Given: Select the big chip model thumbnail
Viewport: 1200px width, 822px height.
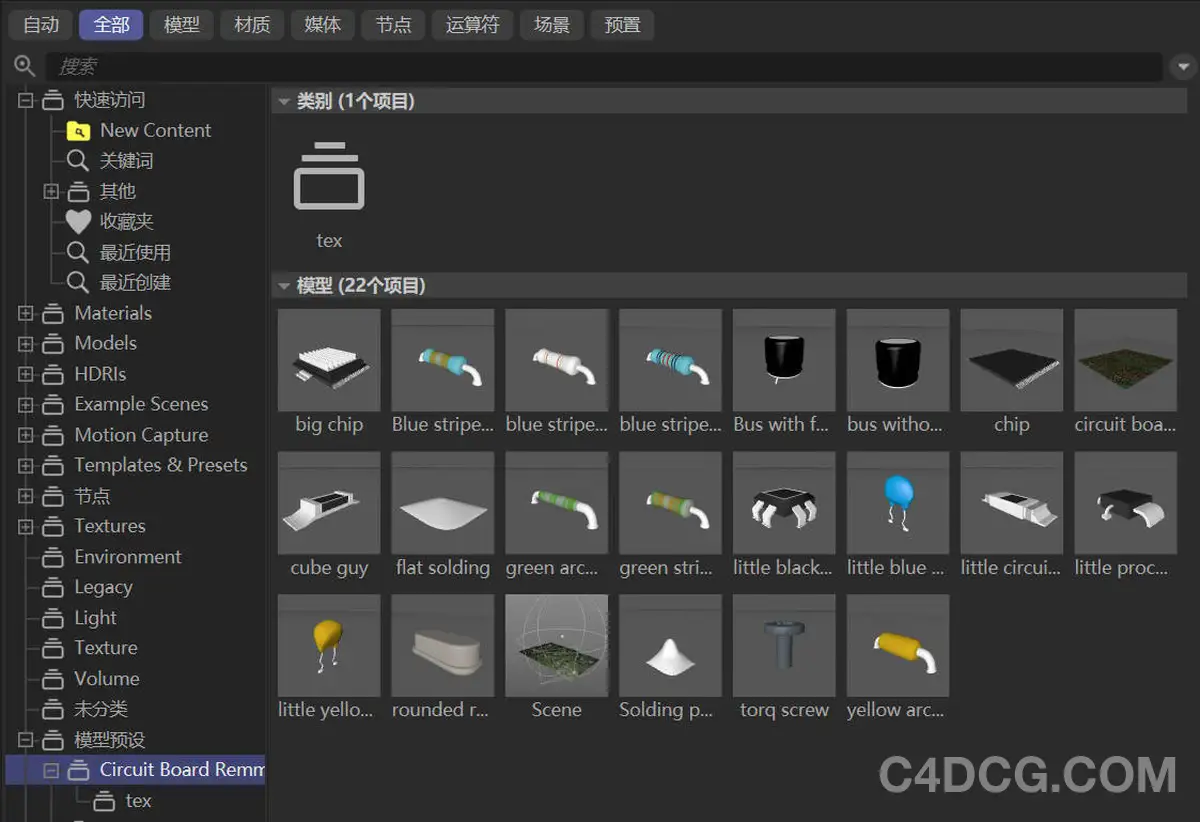Looking at the screenshot, I should (x=329, y=360).
